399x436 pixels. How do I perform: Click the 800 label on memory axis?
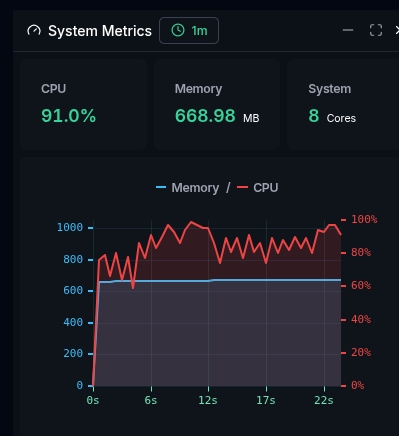73,259
